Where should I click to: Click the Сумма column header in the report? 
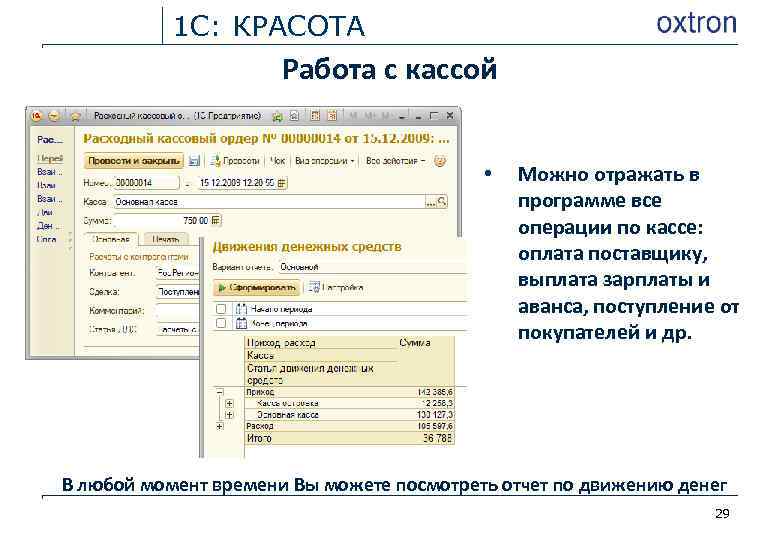414,343
